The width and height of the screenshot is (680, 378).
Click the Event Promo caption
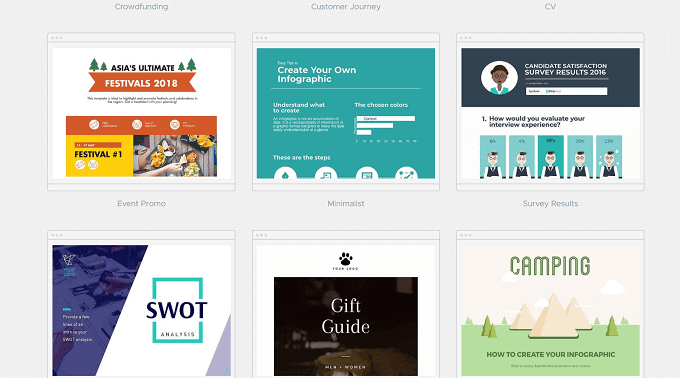(x=141, y=203)
